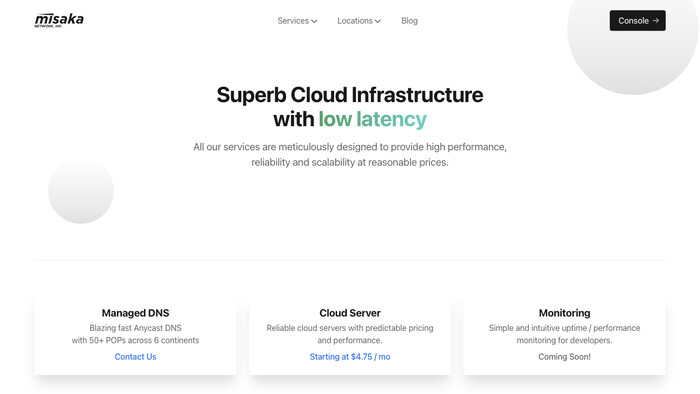Select the Managed DNS card heading
This screenshot has height=394, width=700.
click(135, 313)
